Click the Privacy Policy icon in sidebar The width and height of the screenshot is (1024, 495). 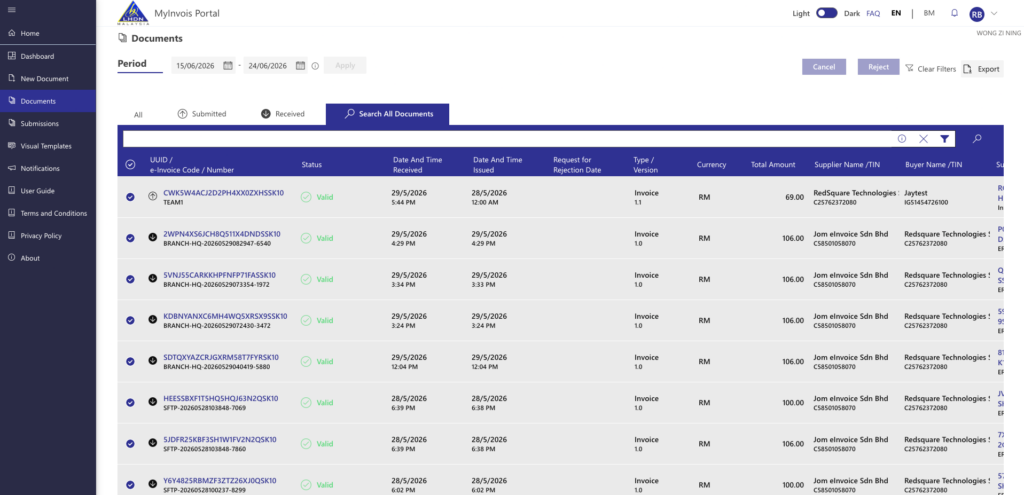click(12, 236)
